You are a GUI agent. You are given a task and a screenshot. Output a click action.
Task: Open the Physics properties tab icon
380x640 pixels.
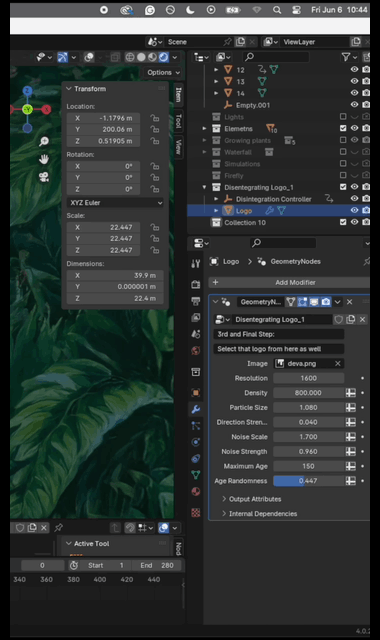tap(196, 442)
